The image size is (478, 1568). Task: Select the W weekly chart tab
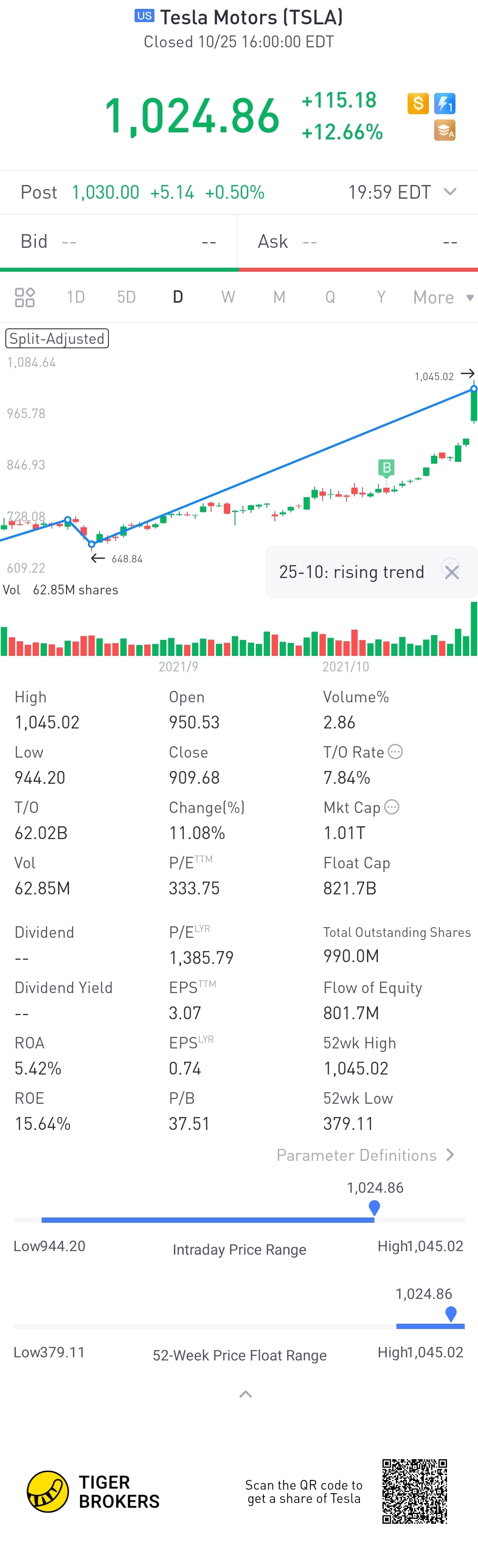228,297
